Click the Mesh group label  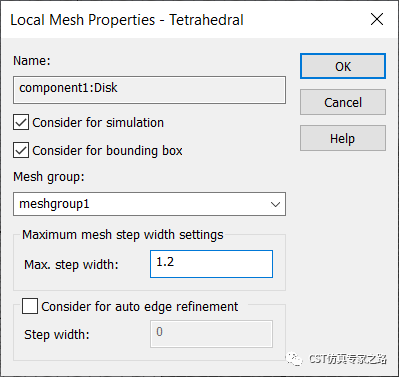point(49,177)
